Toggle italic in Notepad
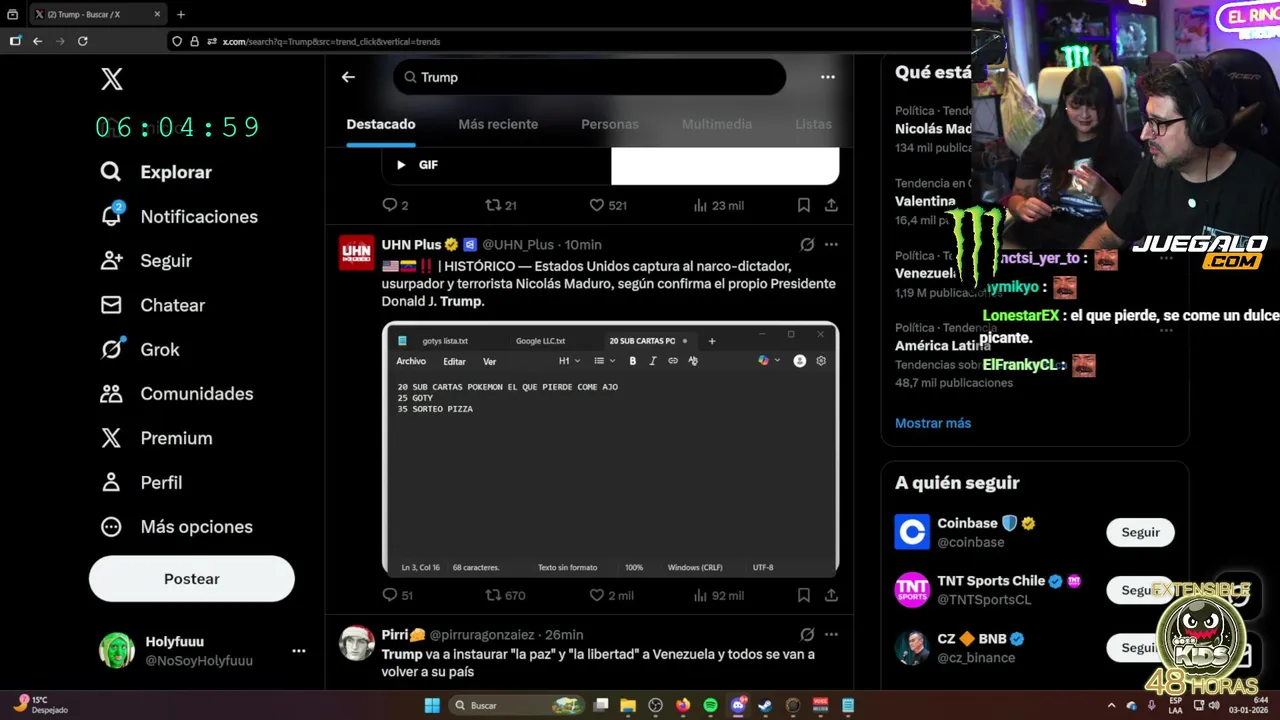1280x720 pixels. pyautogui.click(x=652, y=361)
